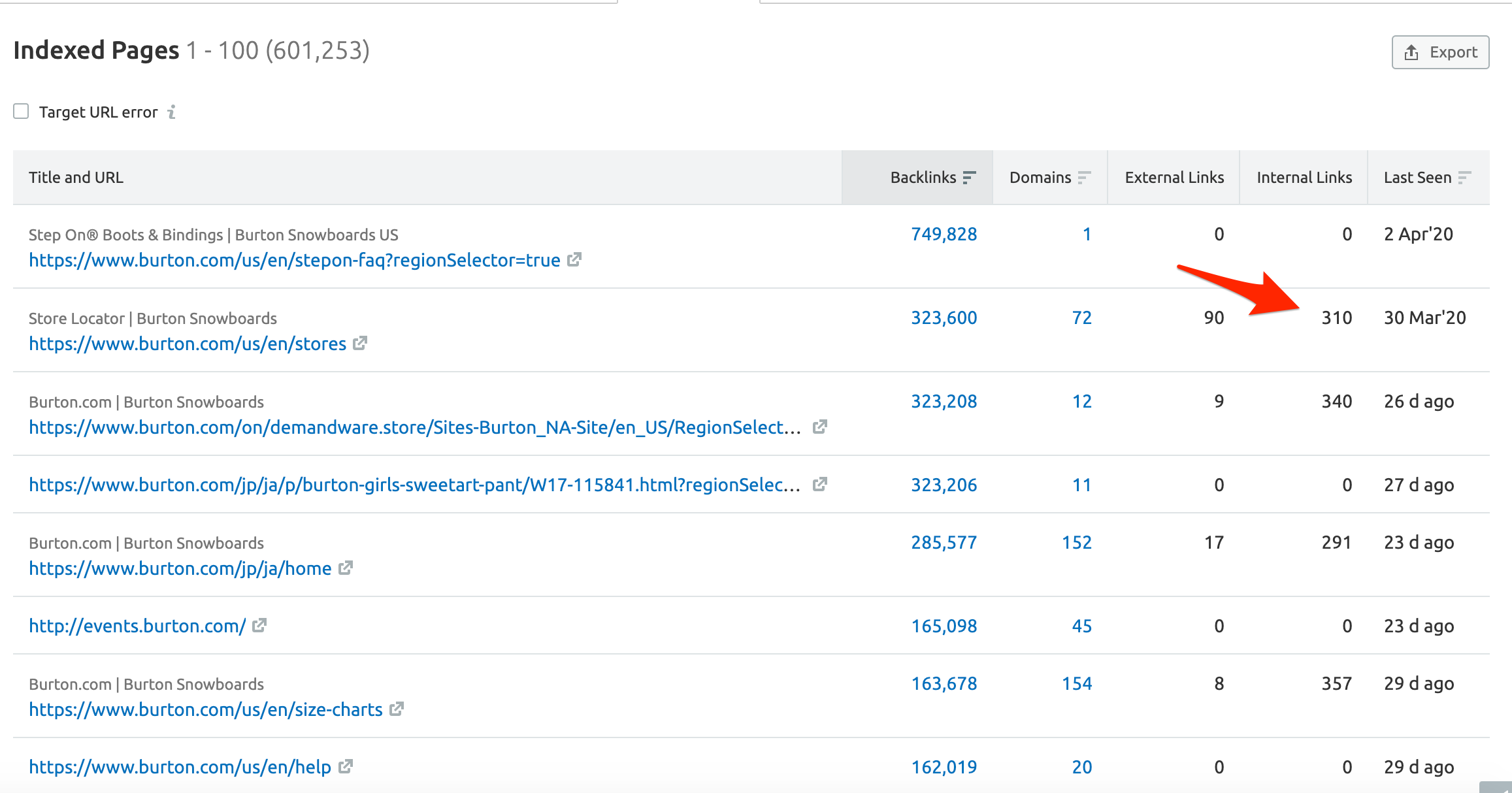Open the stepon-faq?regionSelector=true link
Screen dimensions: 1512x793
pos(295,261)
